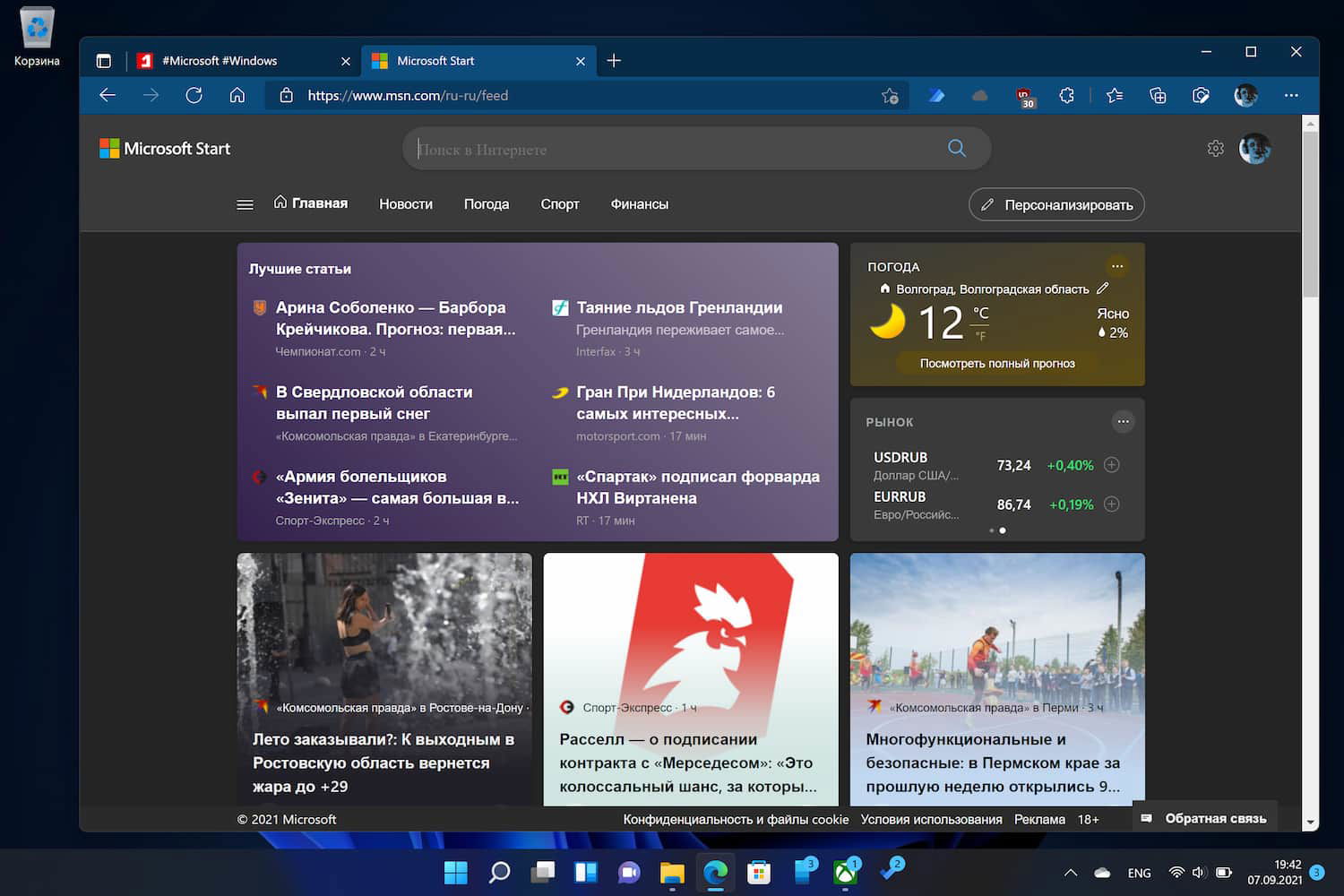Refresh the current page
Image resolution: width=1344 pixels, height=896 pixels.
click(x=194, y=95)
